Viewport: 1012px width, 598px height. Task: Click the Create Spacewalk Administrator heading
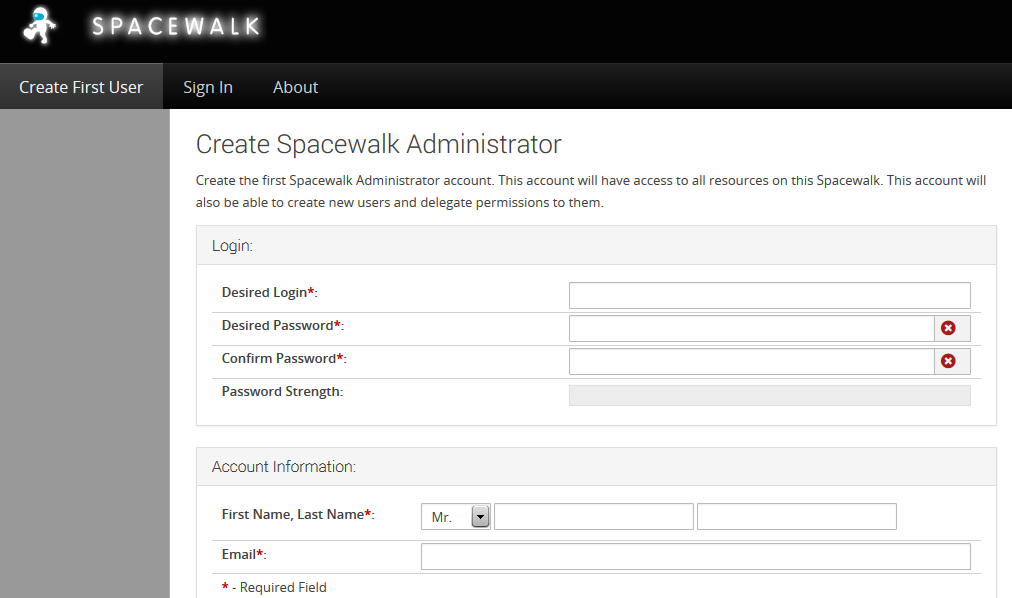(x=379, y=144)
